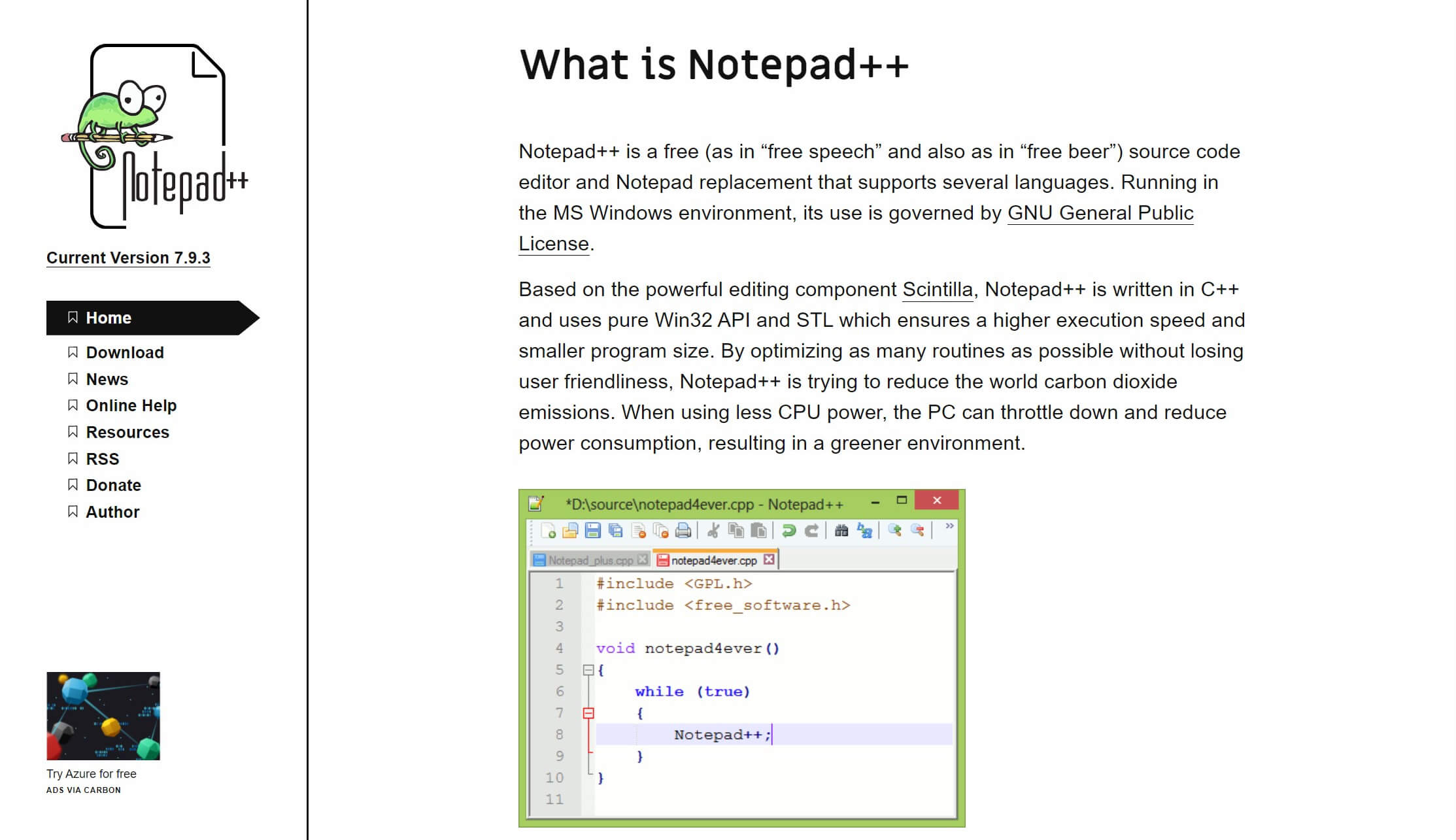1456x840 pixels.
Task: Expand the Resources navigation item
Action: pos(128,432)
